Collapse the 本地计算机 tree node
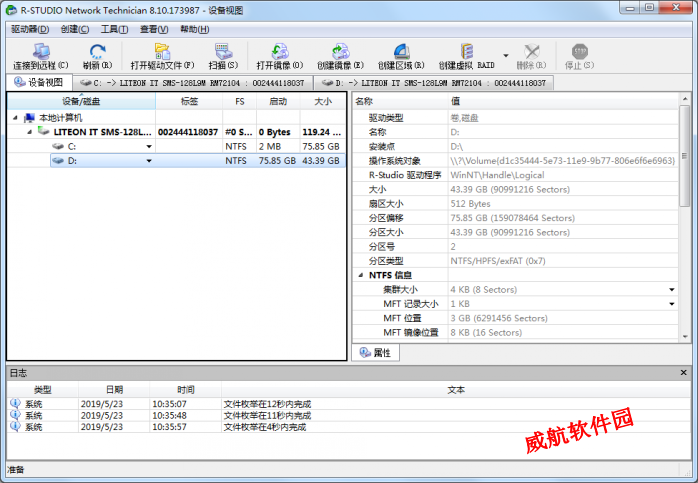This screenshot has height=483, width=698. pyautogui.click(x=16, y=117)
